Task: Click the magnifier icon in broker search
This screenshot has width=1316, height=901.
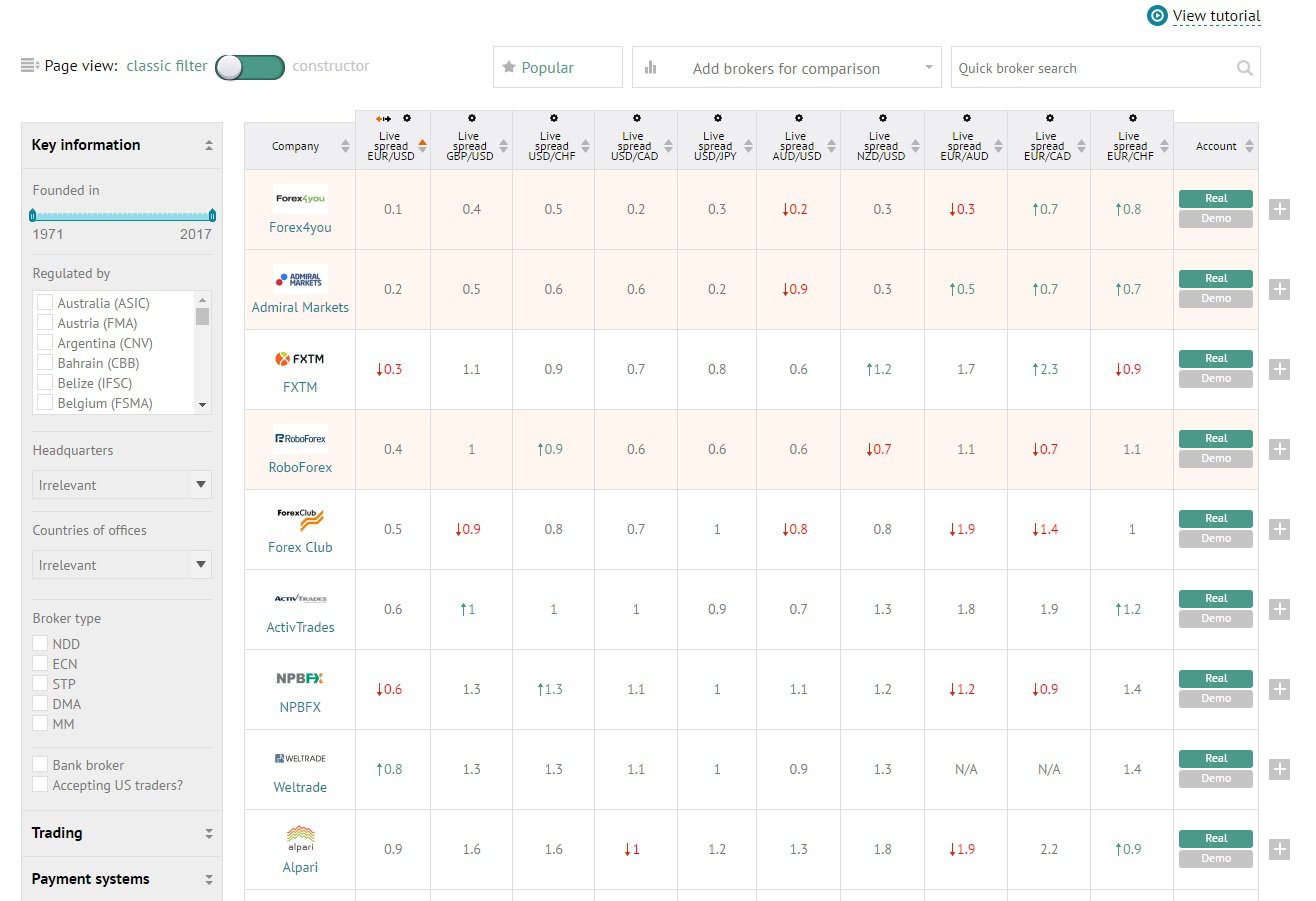Action: (x=1244, y=68)
